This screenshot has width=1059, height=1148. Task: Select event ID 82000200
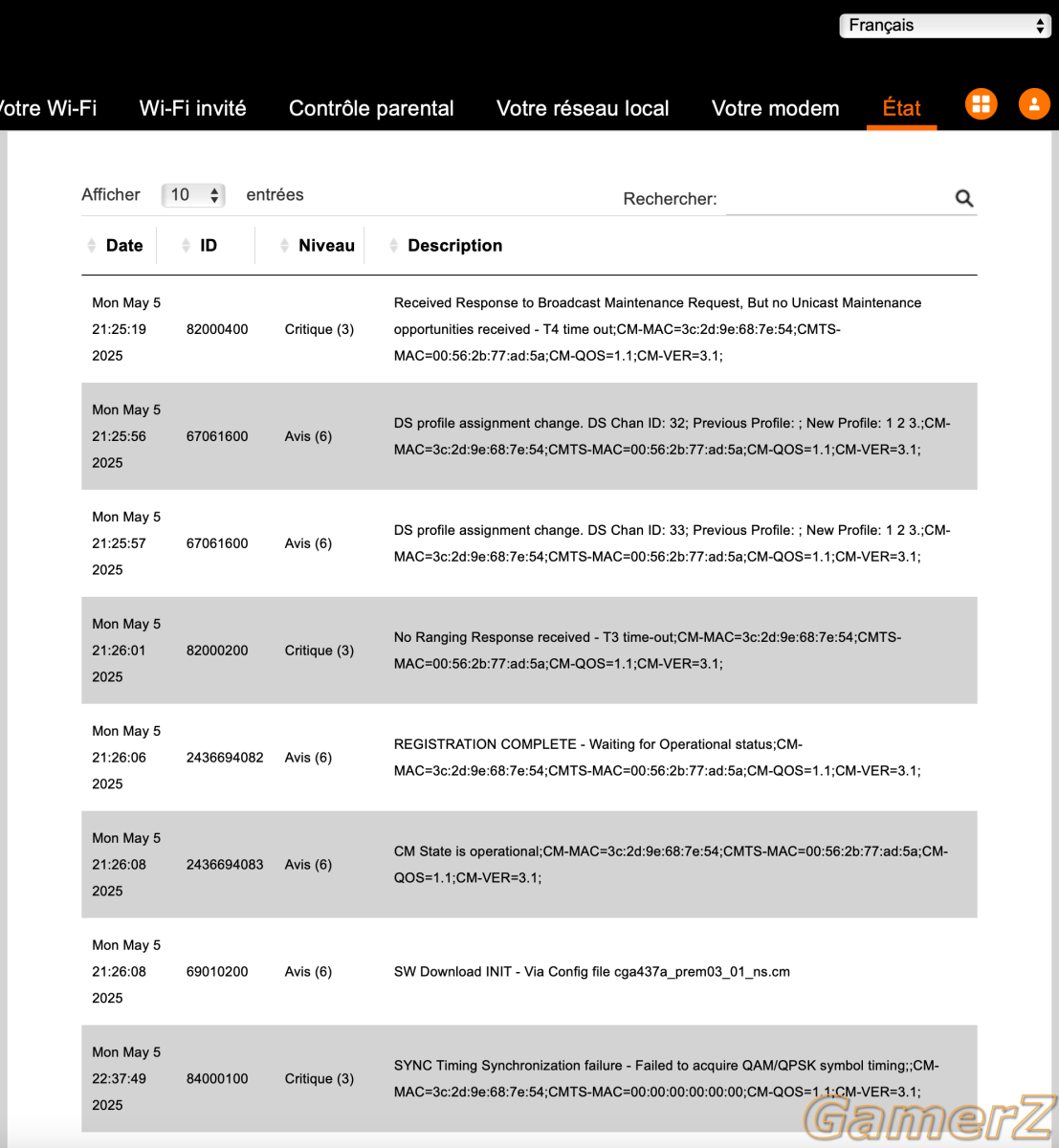(x=217, y=651)
